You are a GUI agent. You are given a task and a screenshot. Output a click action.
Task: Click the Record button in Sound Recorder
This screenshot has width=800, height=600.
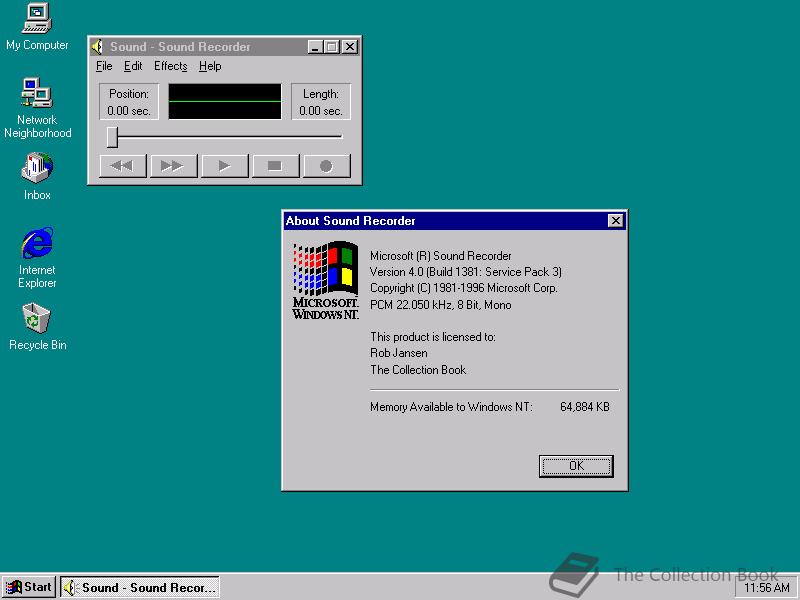point(327,166)
